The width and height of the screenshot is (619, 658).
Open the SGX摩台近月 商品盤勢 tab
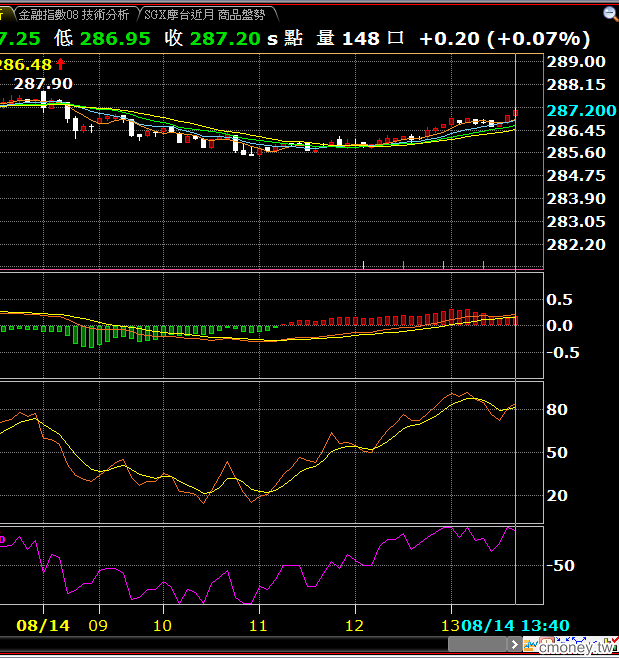204,15
